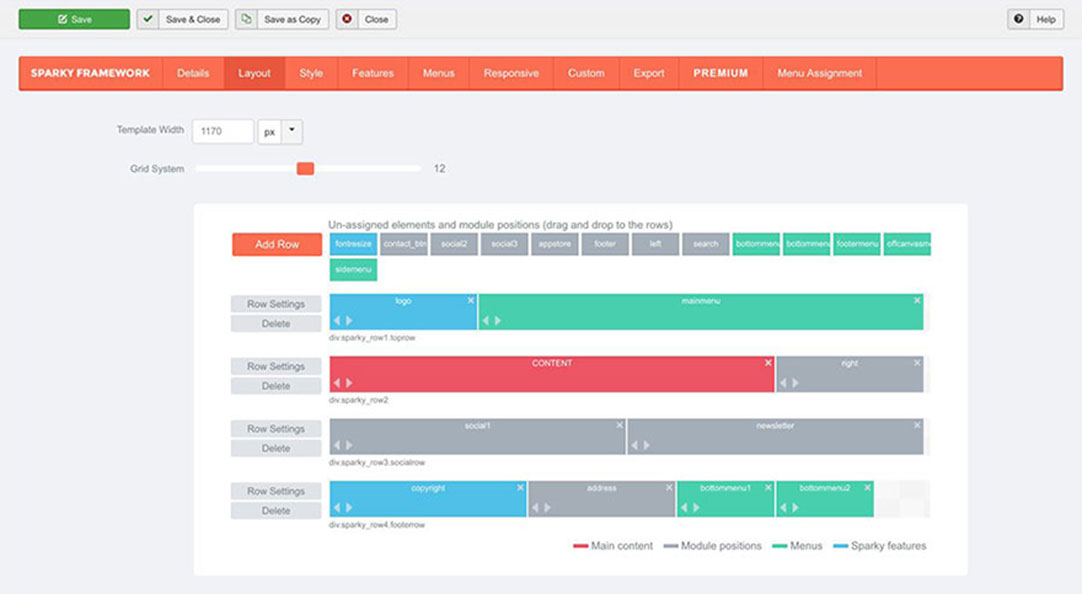
Task: Click the X icon on the newsletter block
Action: pyautogui.click(x=917, y=425)
